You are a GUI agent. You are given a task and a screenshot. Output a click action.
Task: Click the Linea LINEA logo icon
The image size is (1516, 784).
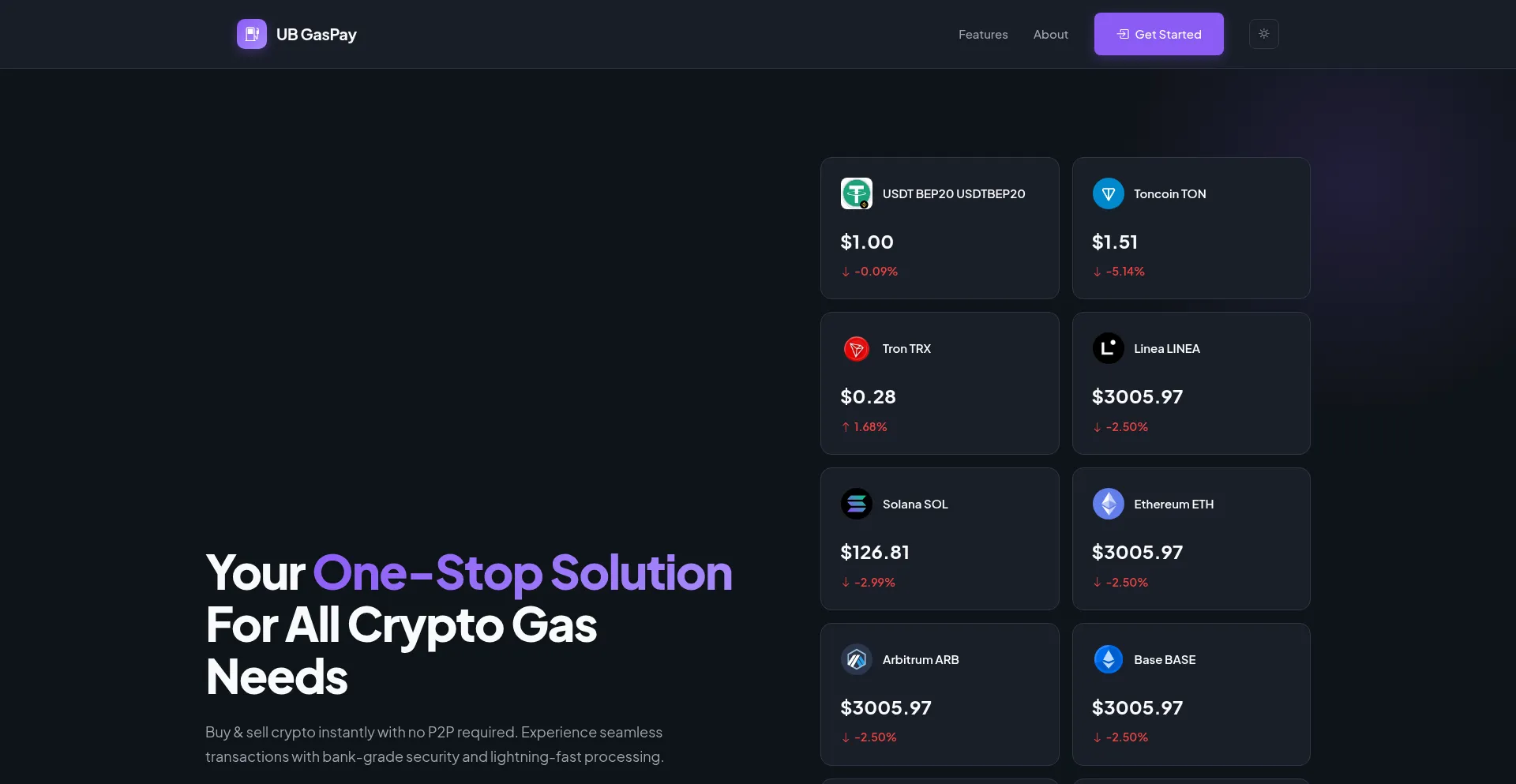click(1108, 348)
